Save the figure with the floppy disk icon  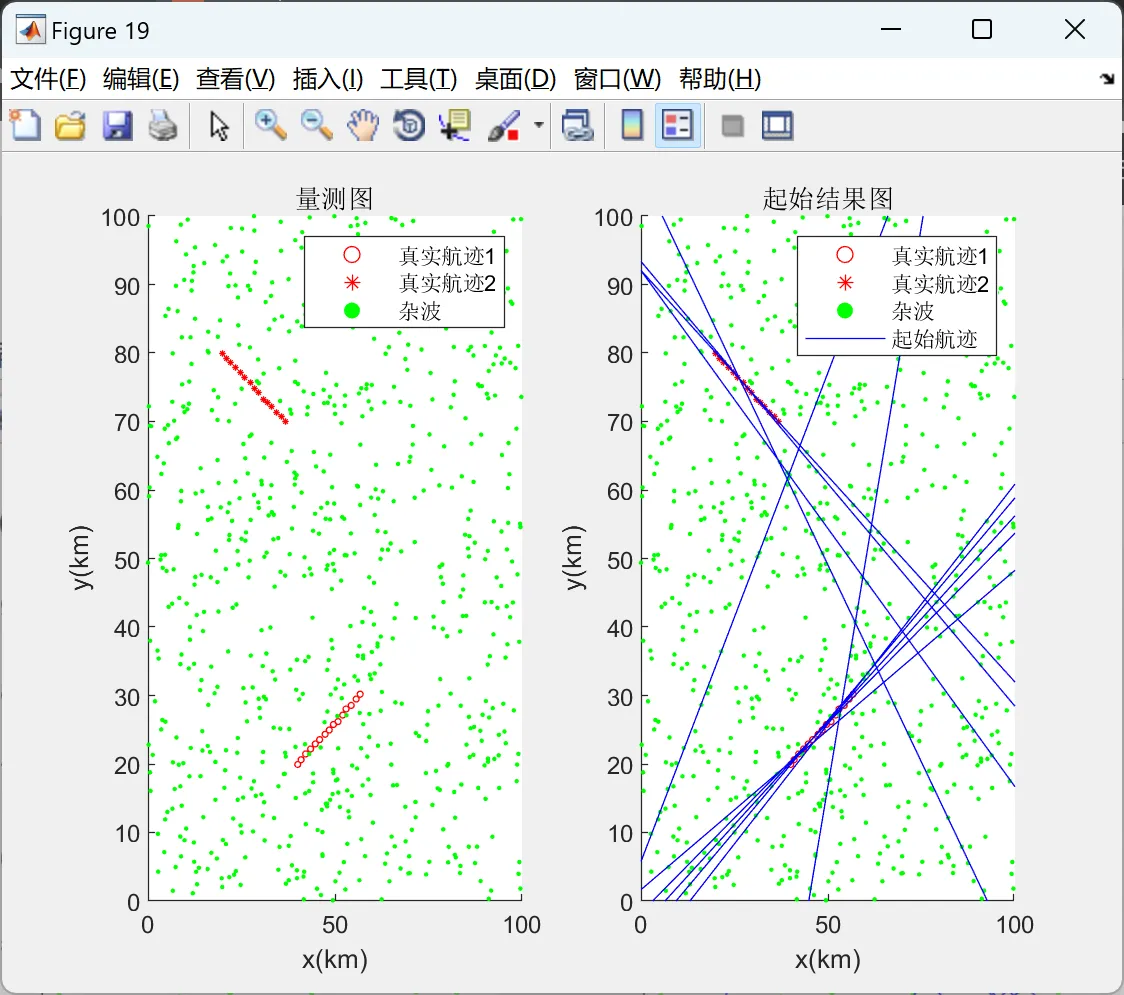[117, 125]
